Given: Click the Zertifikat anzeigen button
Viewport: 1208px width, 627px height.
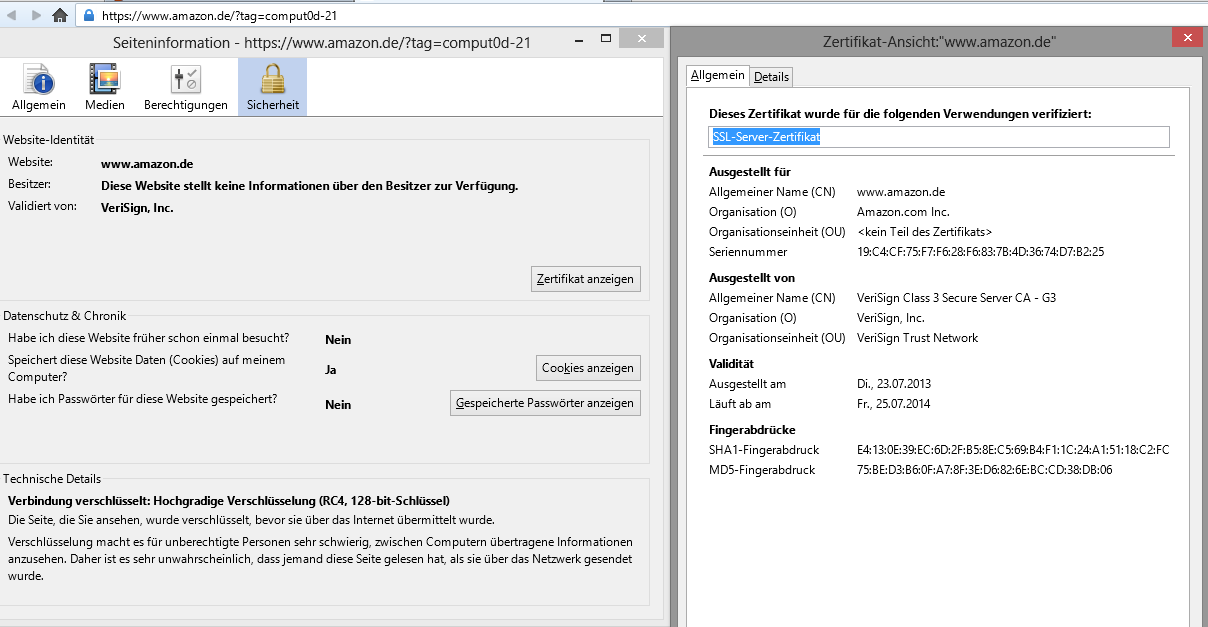Looking at the screenshot, I should click(585, 279).
